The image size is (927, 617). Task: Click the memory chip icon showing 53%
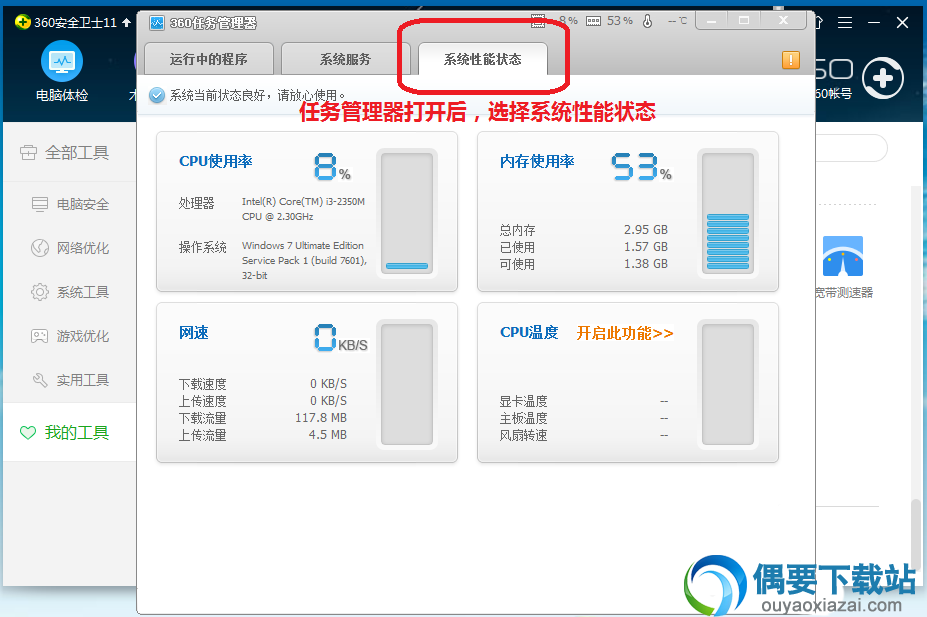coord(593,21)
